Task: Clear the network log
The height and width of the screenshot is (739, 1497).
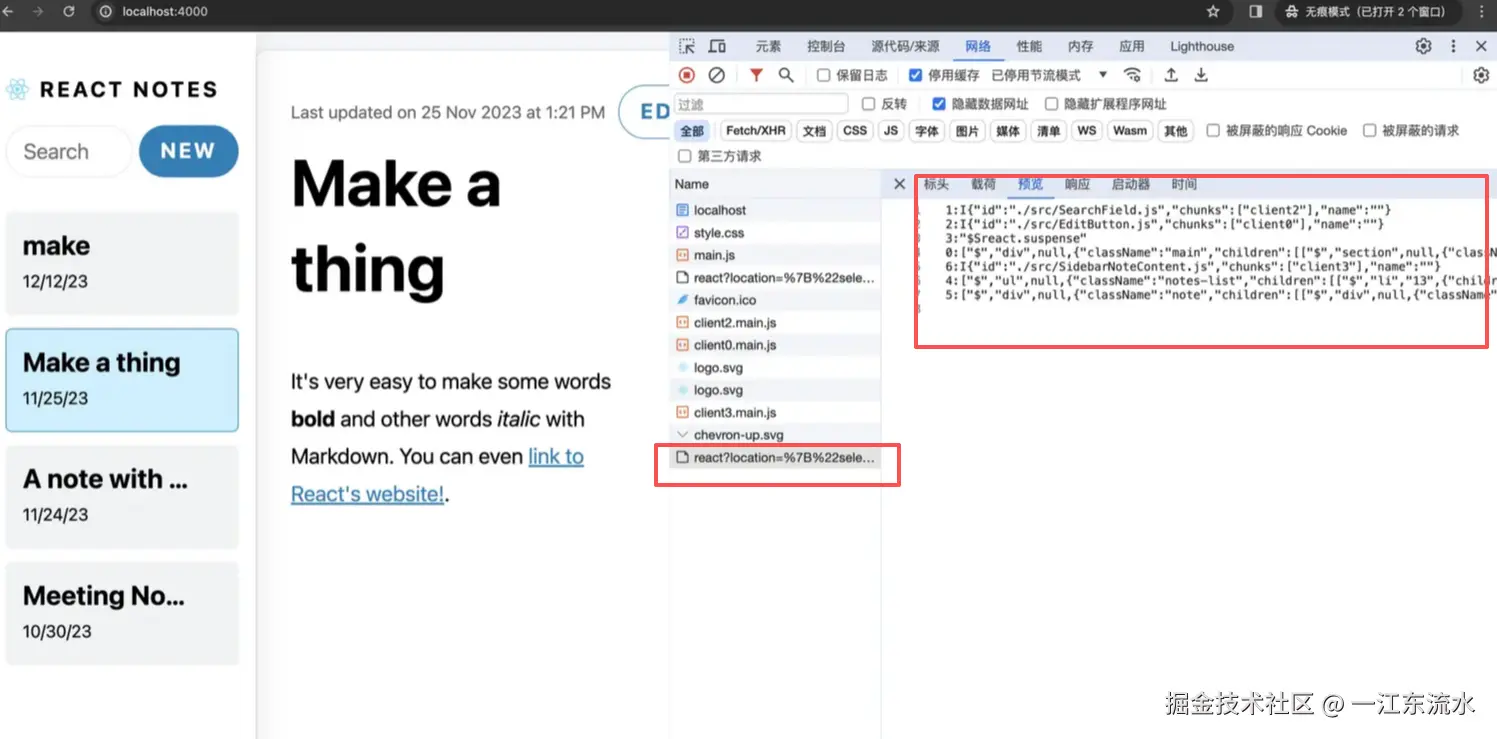Action: (717, 75)
